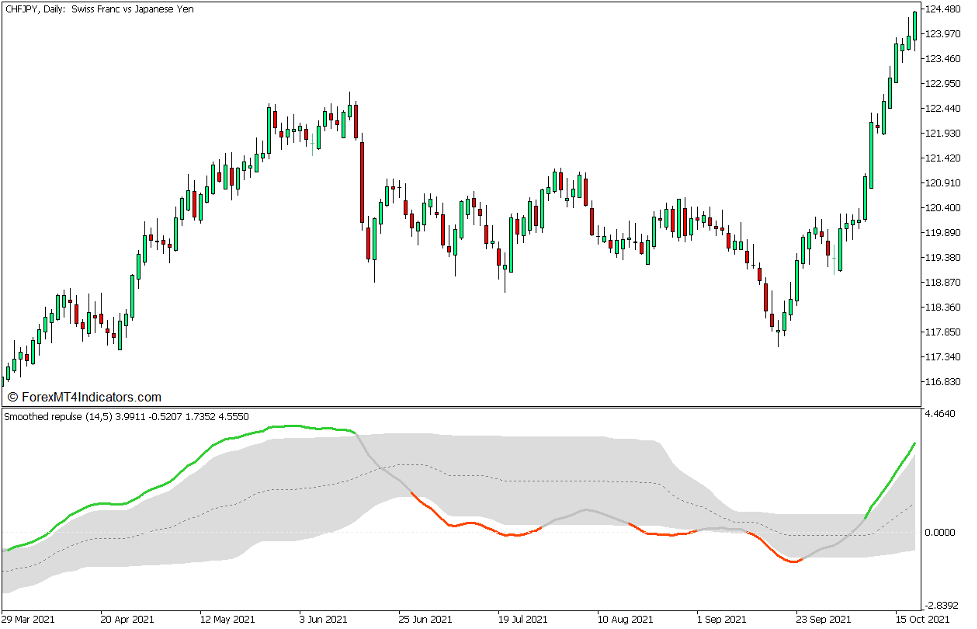Select the long red candle near 3 Jun
Image resolution: width=977 pixels, height=629 pixels.
coord(360,180)
